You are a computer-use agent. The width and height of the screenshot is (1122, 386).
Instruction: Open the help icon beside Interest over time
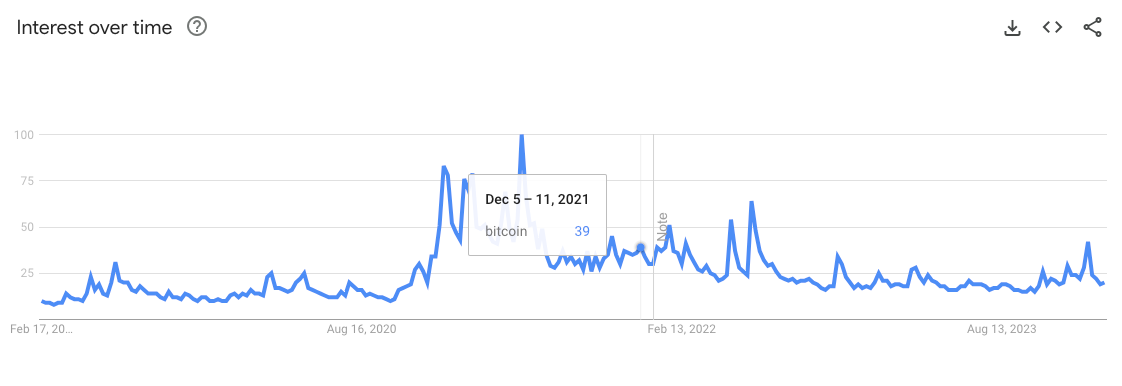[197, 27]
